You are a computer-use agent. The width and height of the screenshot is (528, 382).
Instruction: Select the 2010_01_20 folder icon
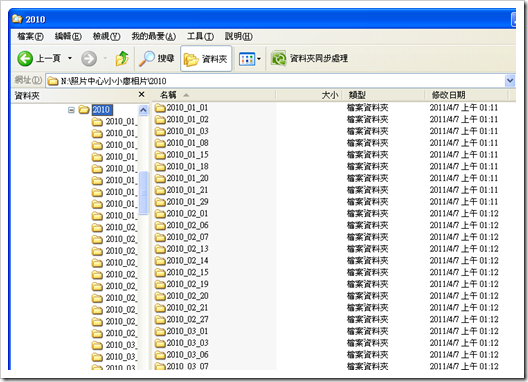tap(160, 179)
